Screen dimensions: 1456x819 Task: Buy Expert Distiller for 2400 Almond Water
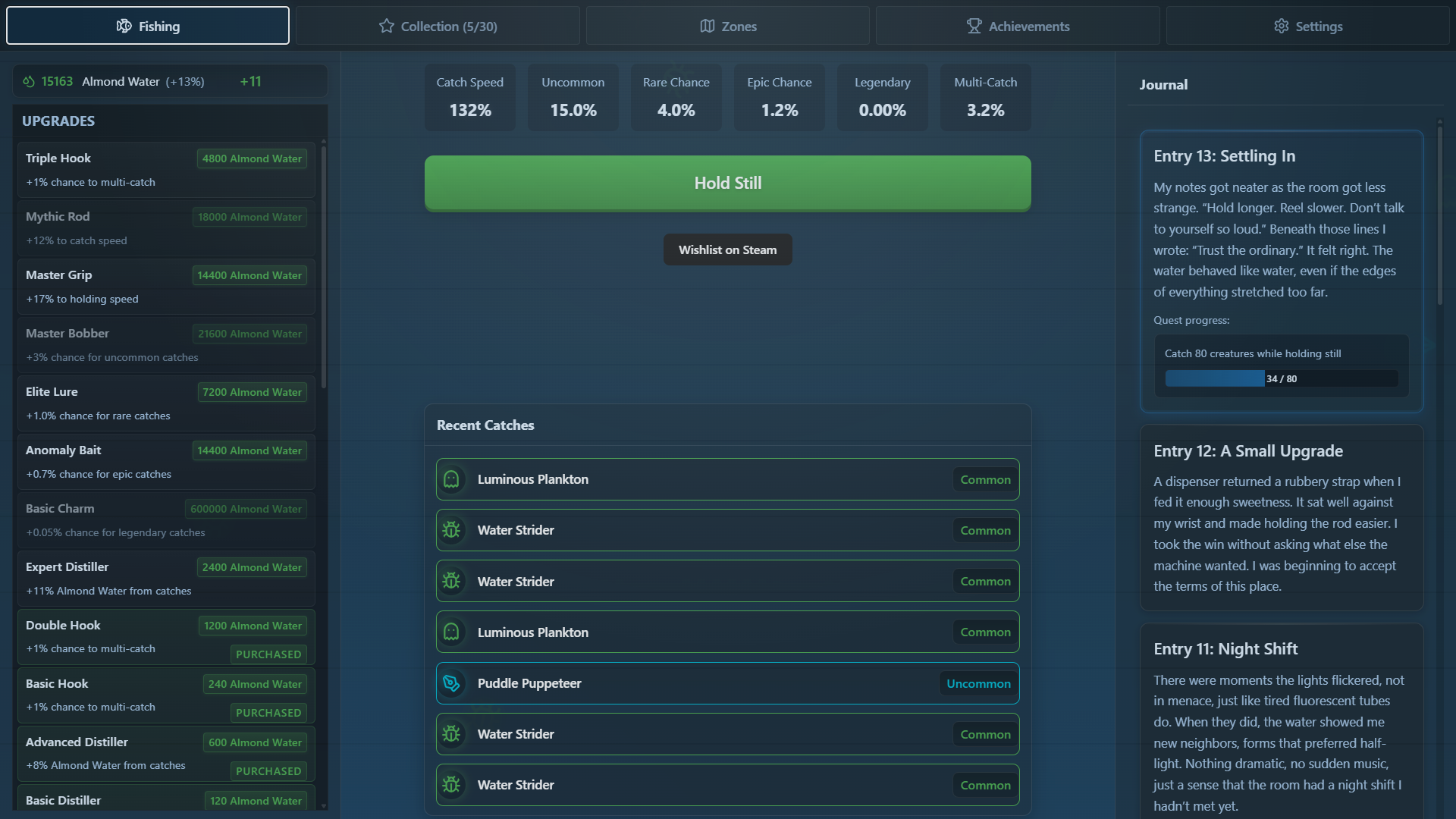[x=252, y=567]
